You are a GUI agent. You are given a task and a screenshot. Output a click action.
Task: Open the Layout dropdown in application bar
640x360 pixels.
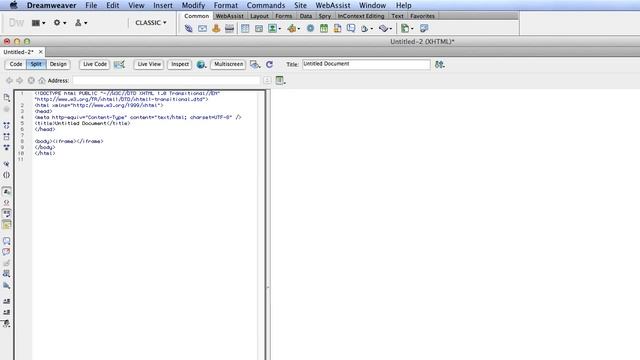[38, 23]
